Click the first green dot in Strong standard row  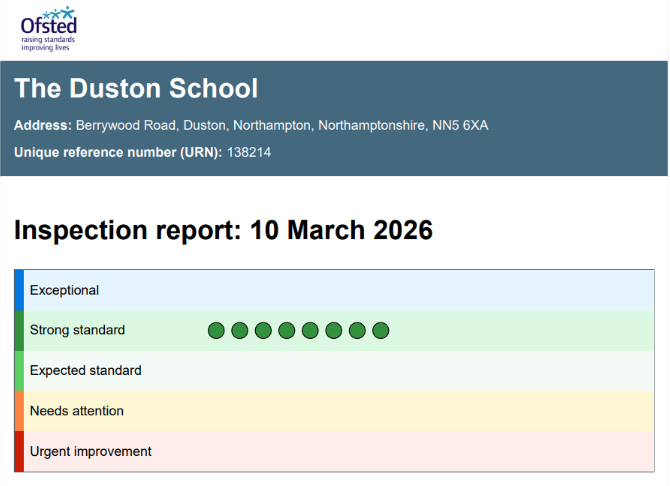216,330
